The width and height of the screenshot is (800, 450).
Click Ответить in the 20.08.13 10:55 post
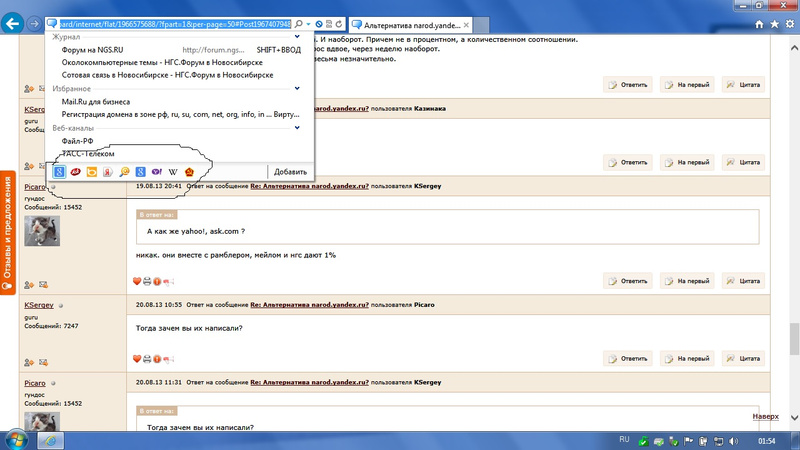coord(628,359)
